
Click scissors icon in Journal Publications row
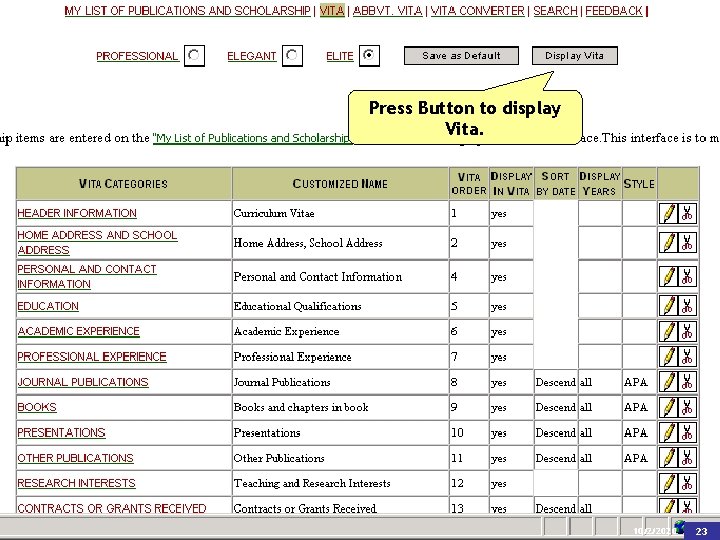(687, 382)
